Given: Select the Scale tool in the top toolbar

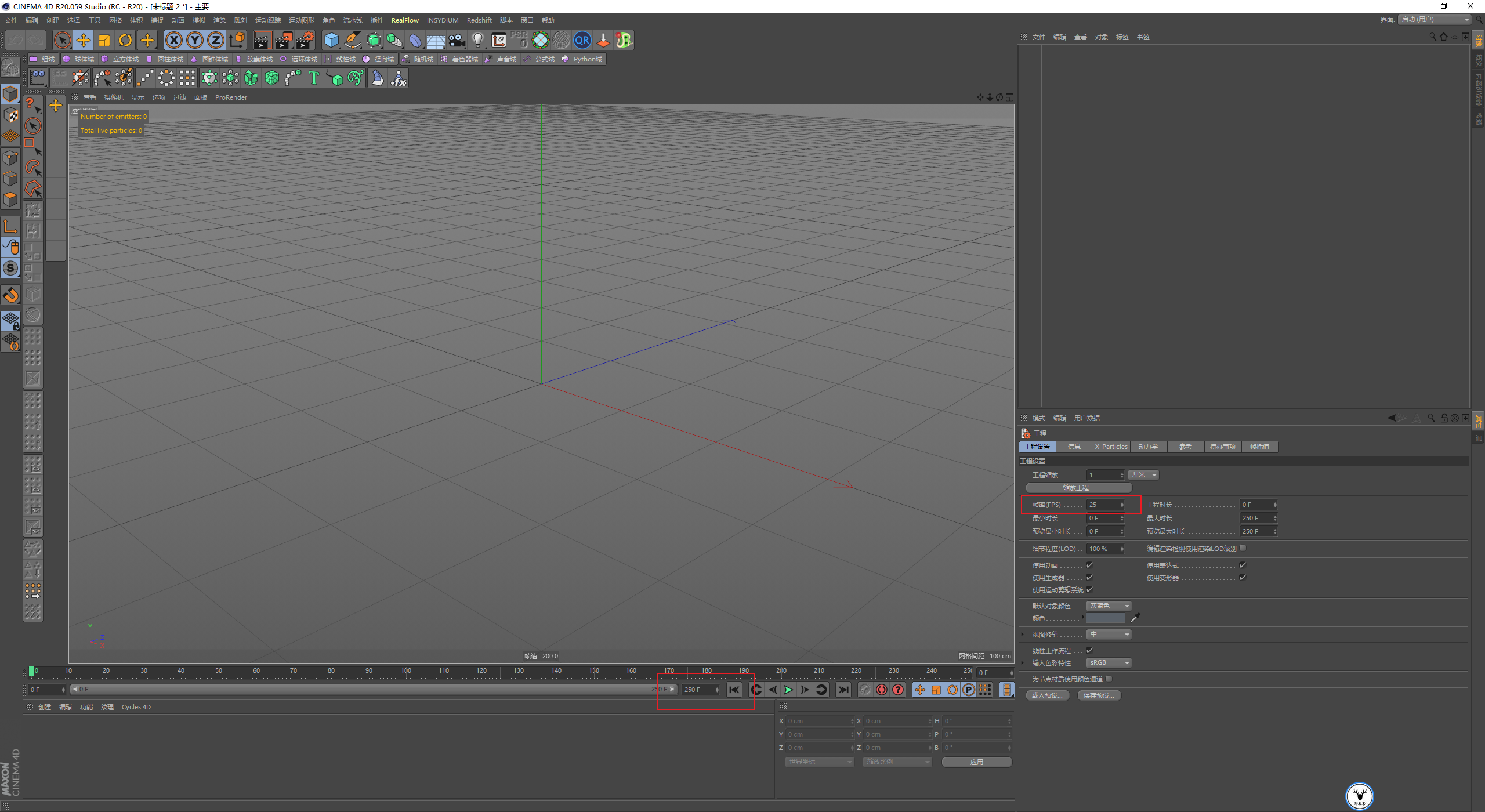Looking at the screenshot, I should pos(104,40).
